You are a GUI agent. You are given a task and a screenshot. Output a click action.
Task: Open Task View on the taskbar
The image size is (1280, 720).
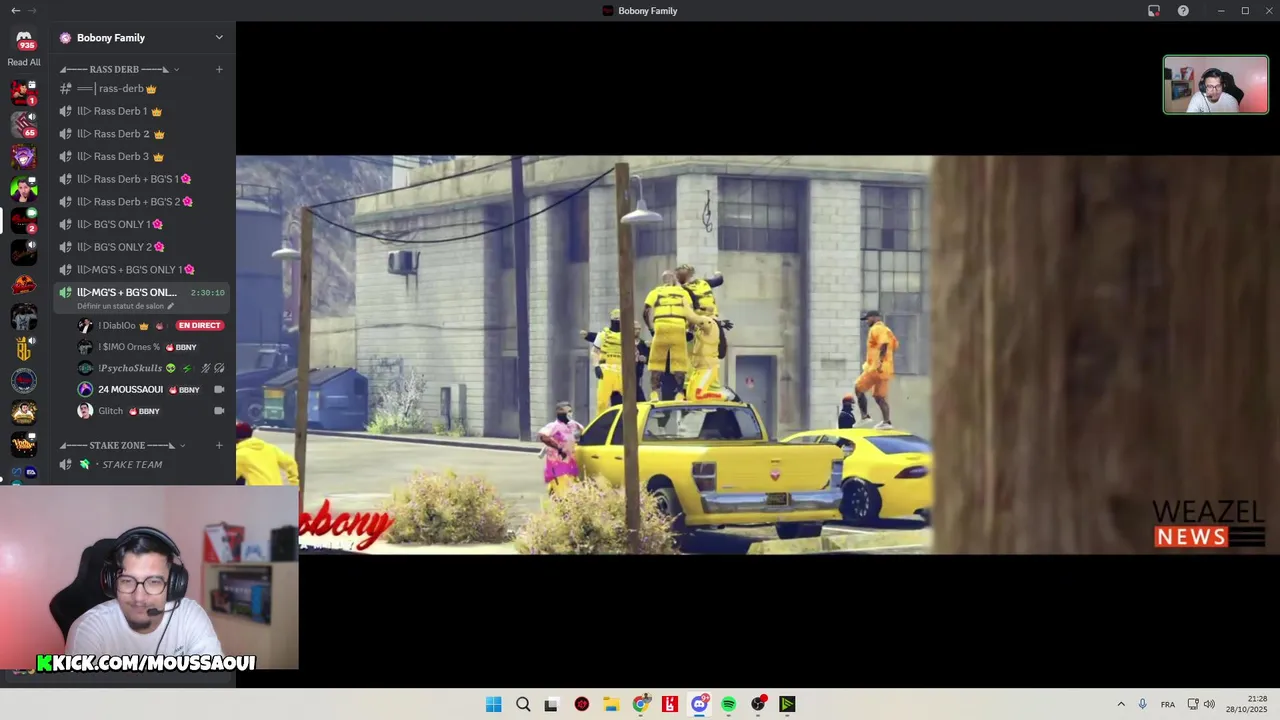551,704
